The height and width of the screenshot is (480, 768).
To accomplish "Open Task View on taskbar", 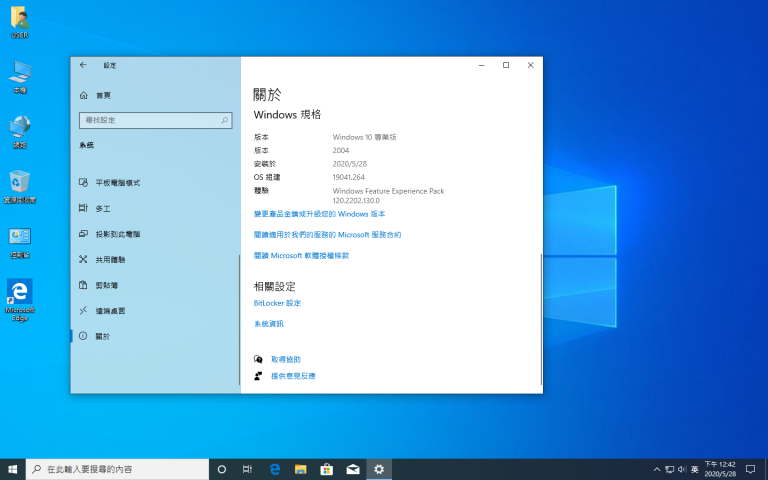I will (247, 469).
